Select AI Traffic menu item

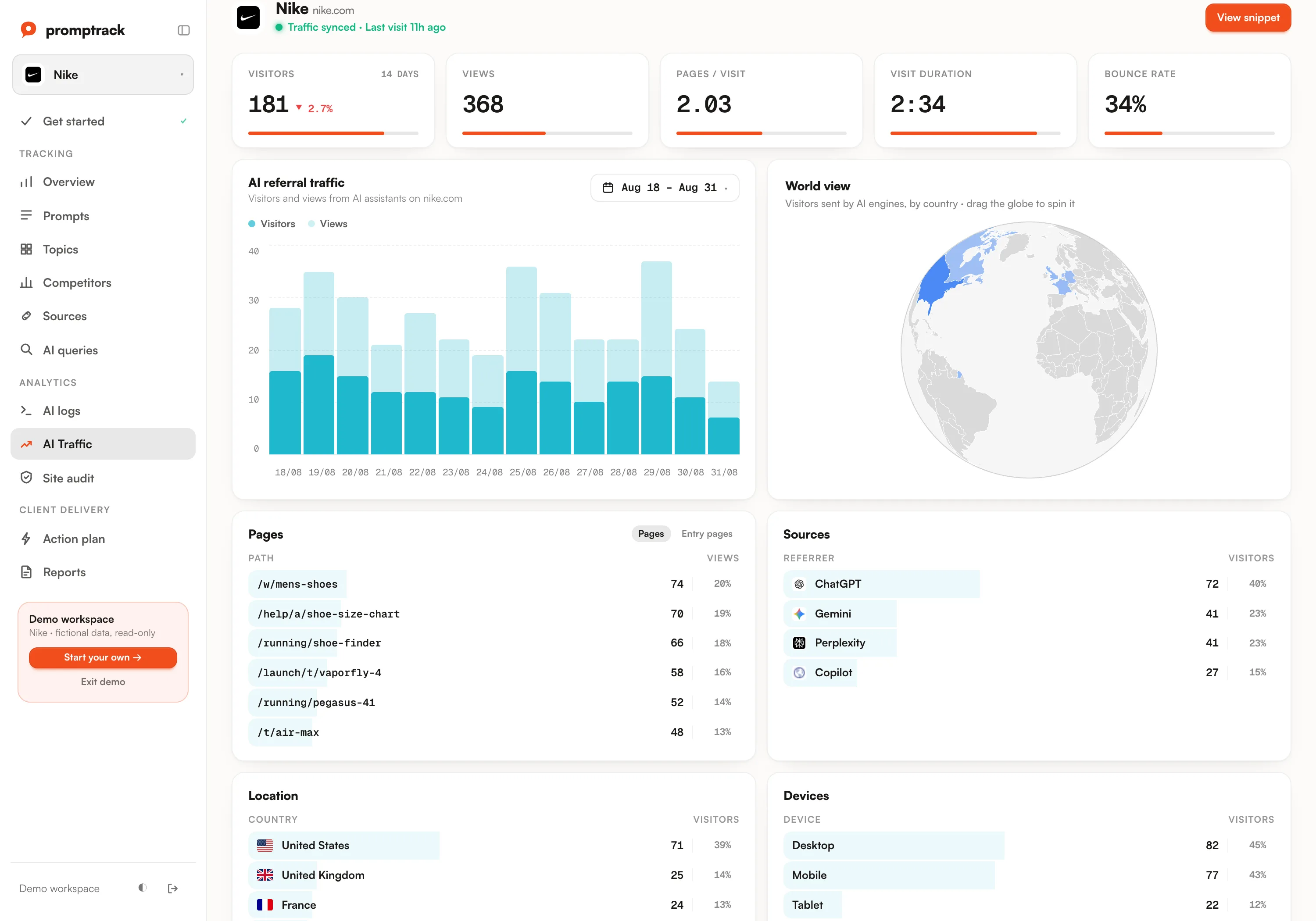(103, 444)
